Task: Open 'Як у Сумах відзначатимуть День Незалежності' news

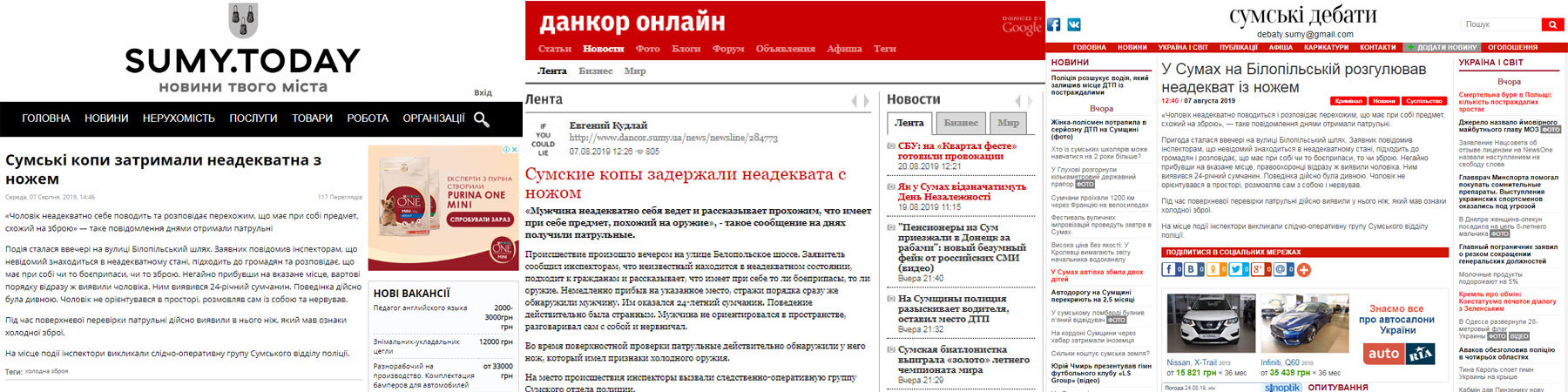Action: pos(962,192)
